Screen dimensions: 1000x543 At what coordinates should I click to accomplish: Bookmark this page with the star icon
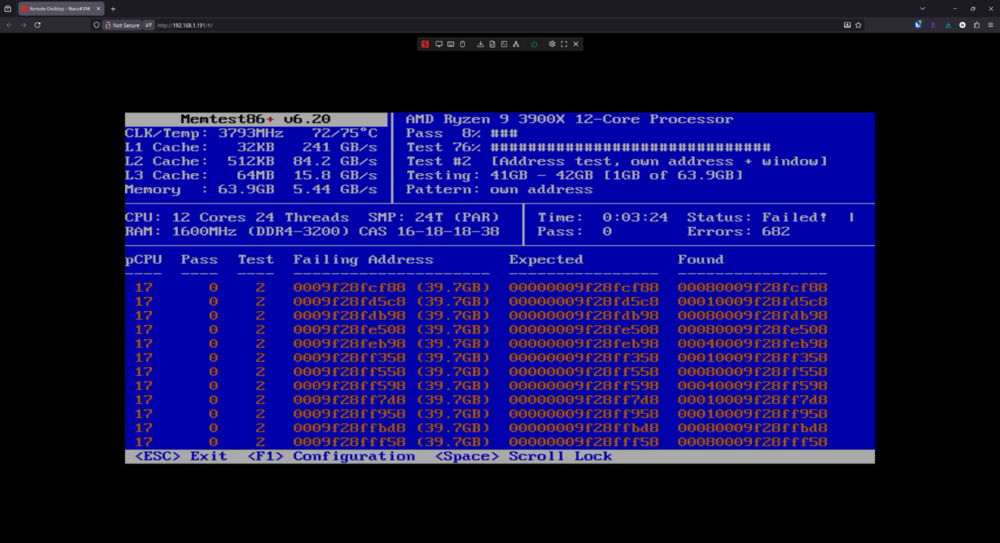coord(858,25)
